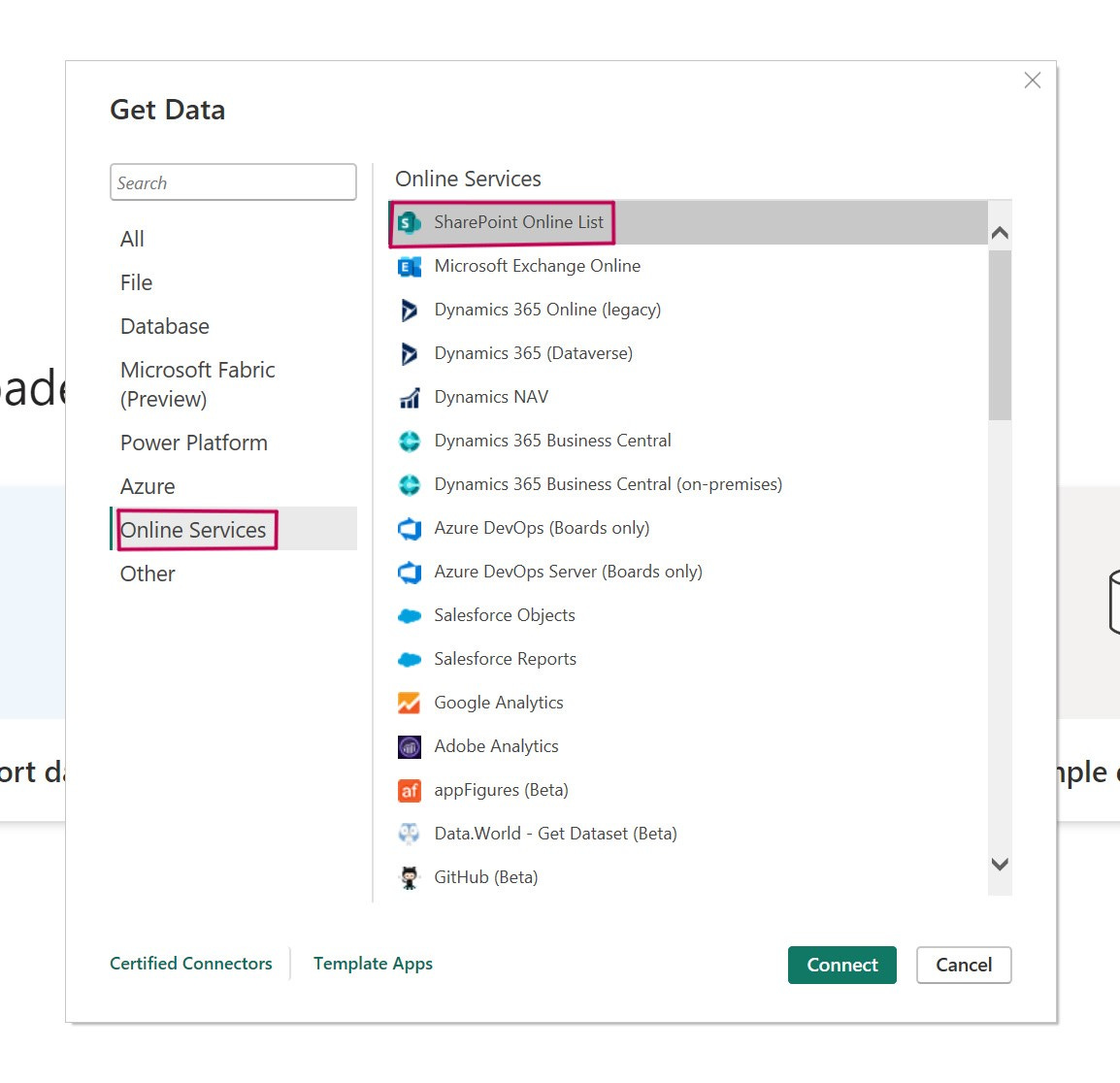Screen dimensions: 1120x1083
Task: Click the Business Central (on-premises) icon
Action: (410, 485)
